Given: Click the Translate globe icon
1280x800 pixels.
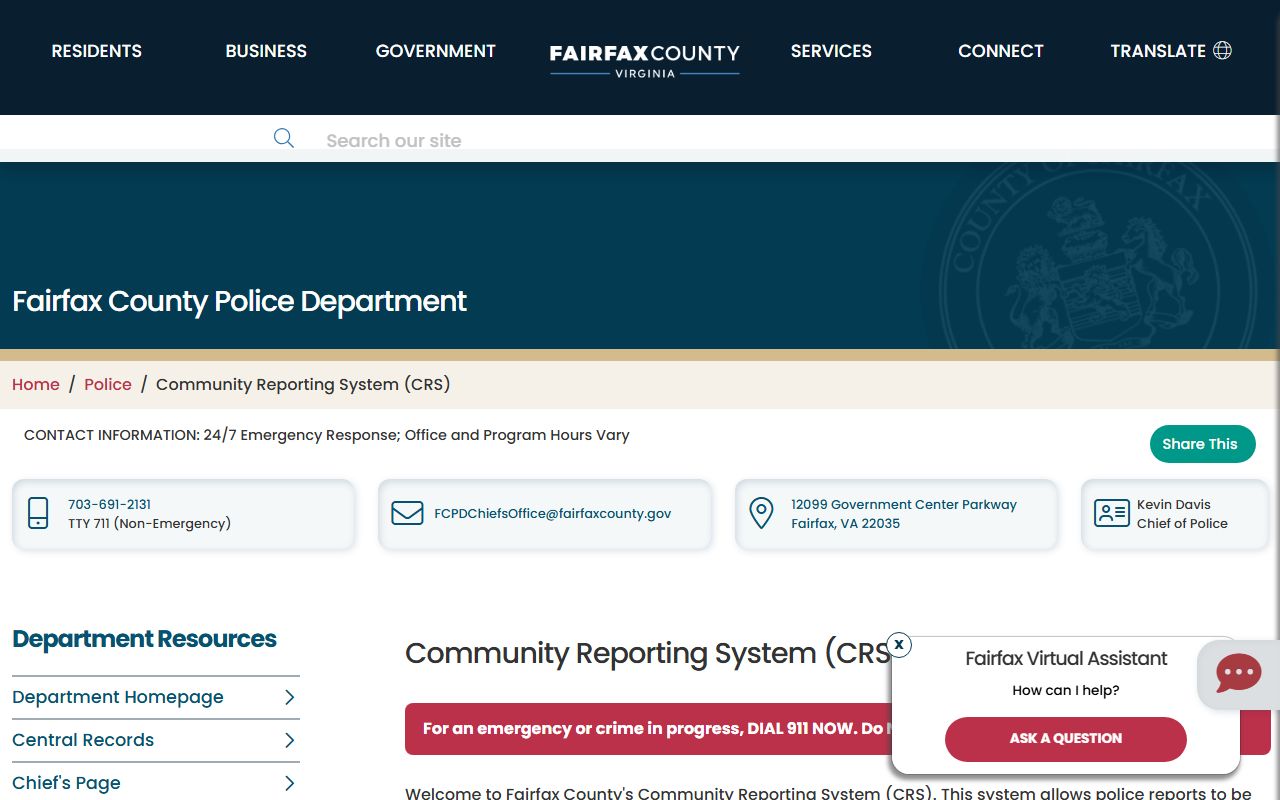Looking at the screenshot, I should 1222,51.
